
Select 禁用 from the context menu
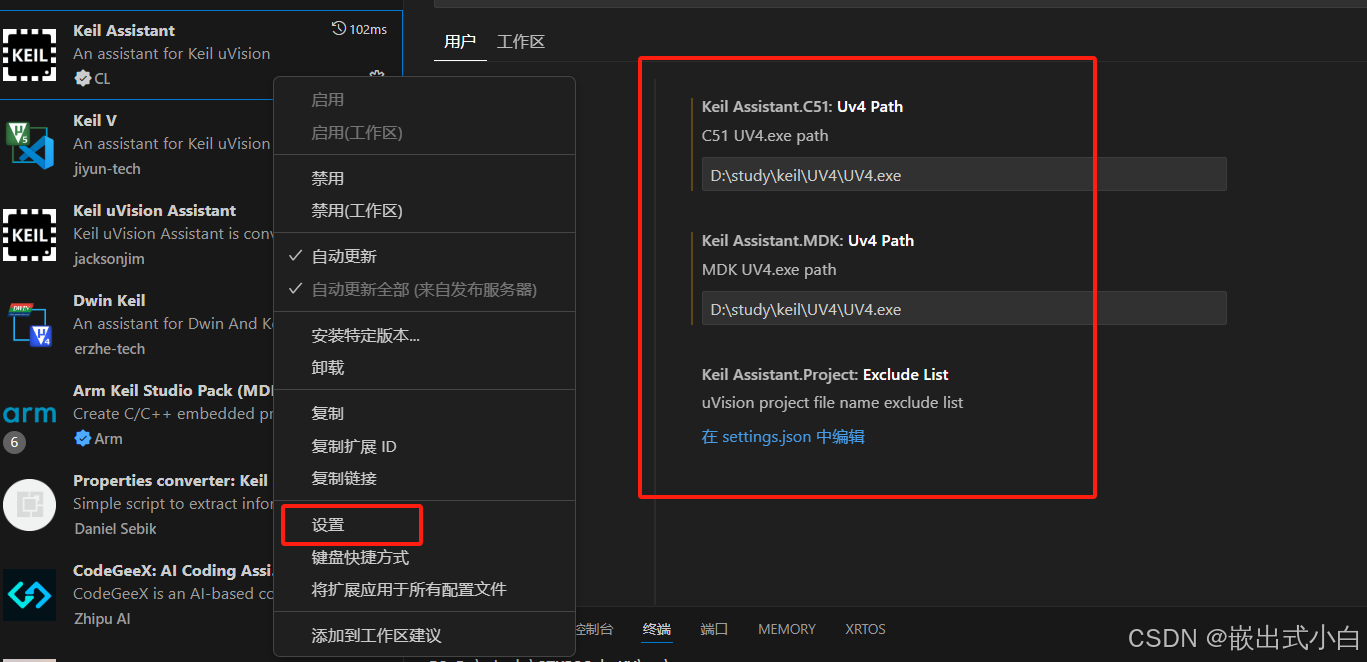[424, 178]
